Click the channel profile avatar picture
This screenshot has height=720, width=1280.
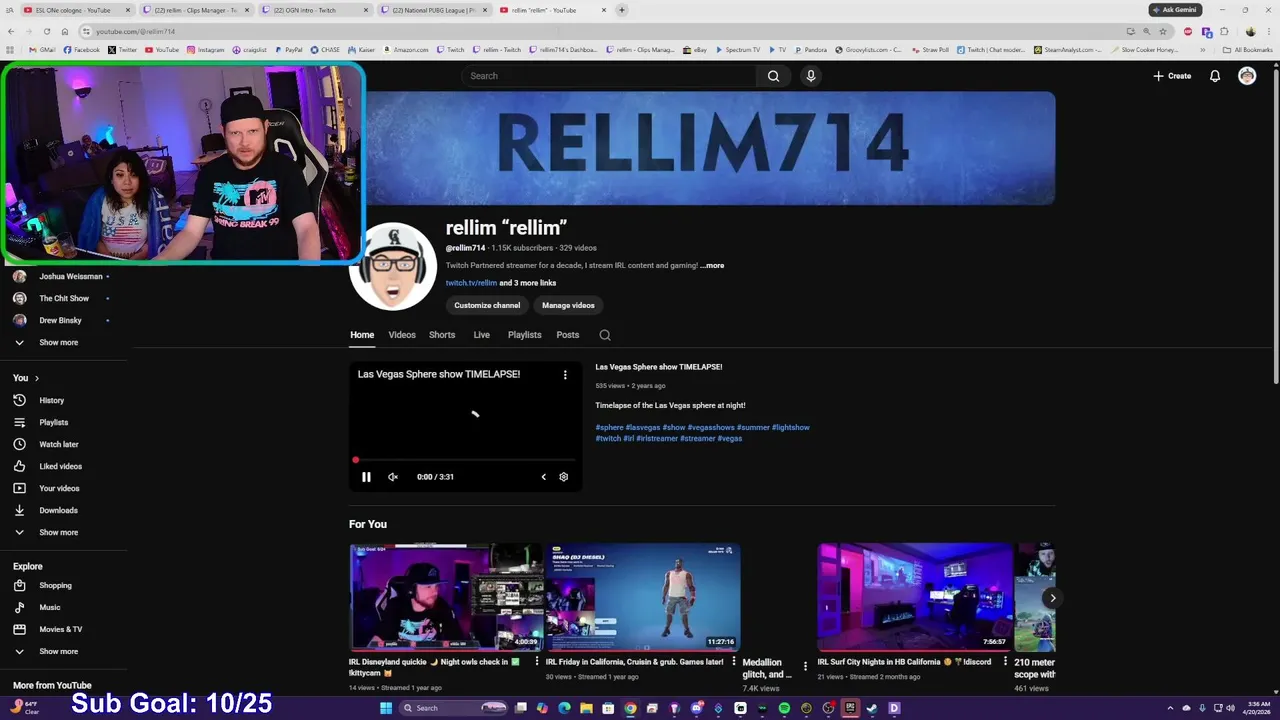(x=393, y=267)
